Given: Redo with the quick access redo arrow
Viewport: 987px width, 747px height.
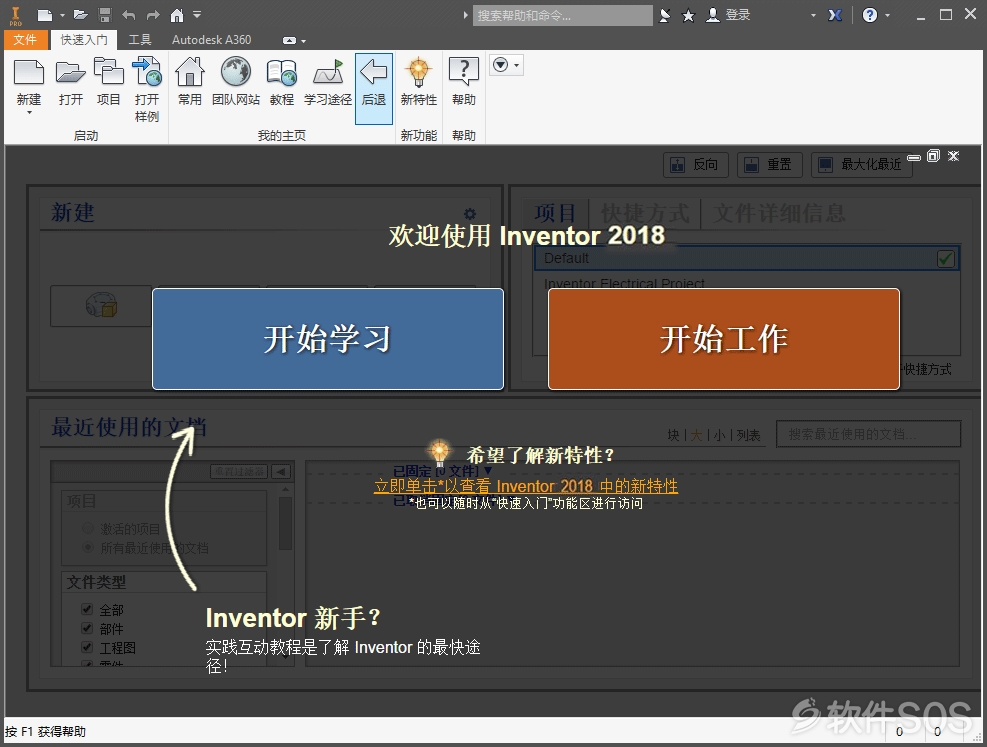Looking at the screenshot, I should click(x=153, y=15).
